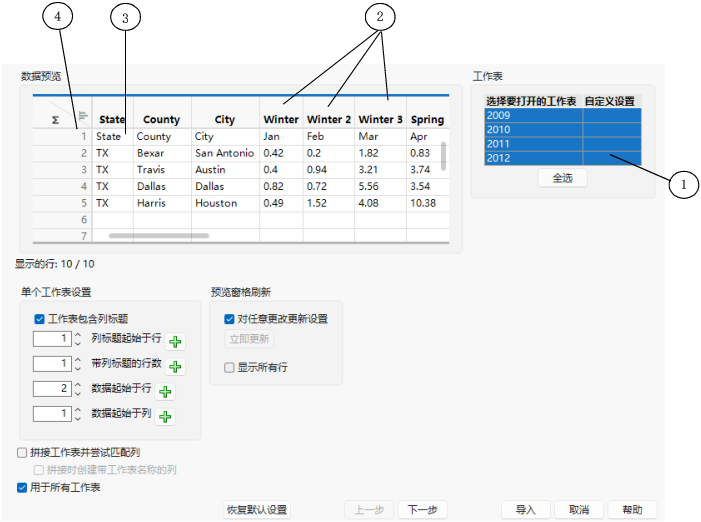Viewport: 701px width, 522px height.
Task: Select worksheet 2012 in the list
Action: point(562,158)
